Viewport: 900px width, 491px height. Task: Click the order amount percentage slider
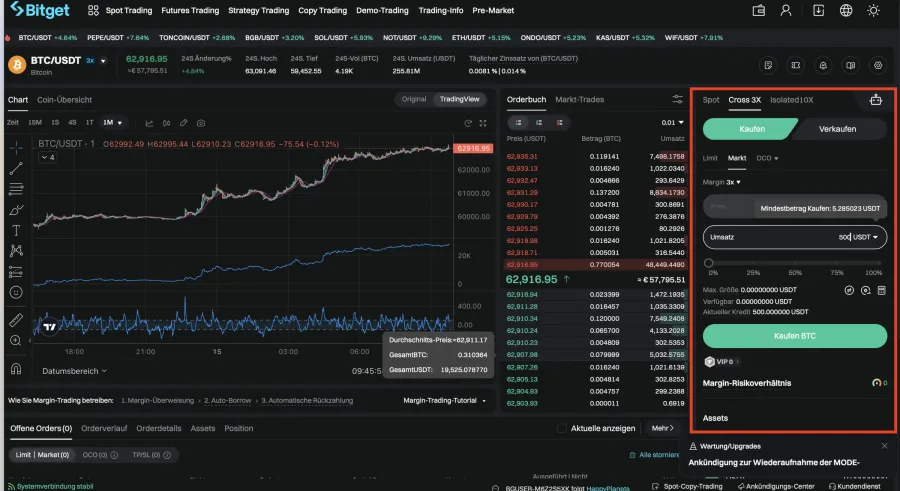[795, 262]
